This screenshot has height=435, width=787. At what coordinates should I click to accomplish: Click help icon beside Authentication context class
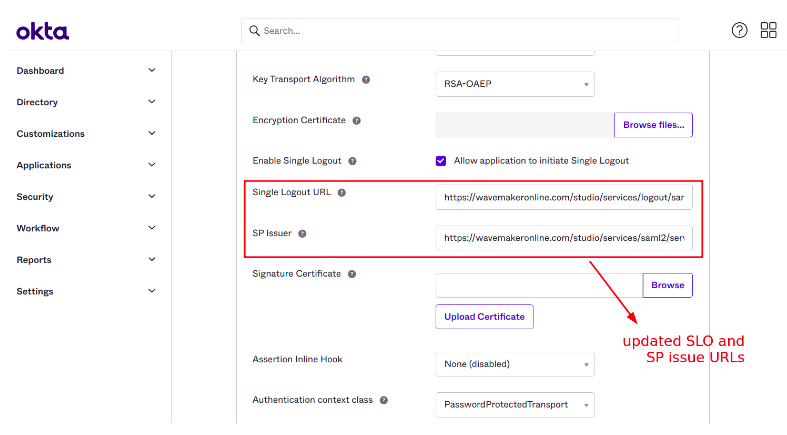[x=384, y=400]
